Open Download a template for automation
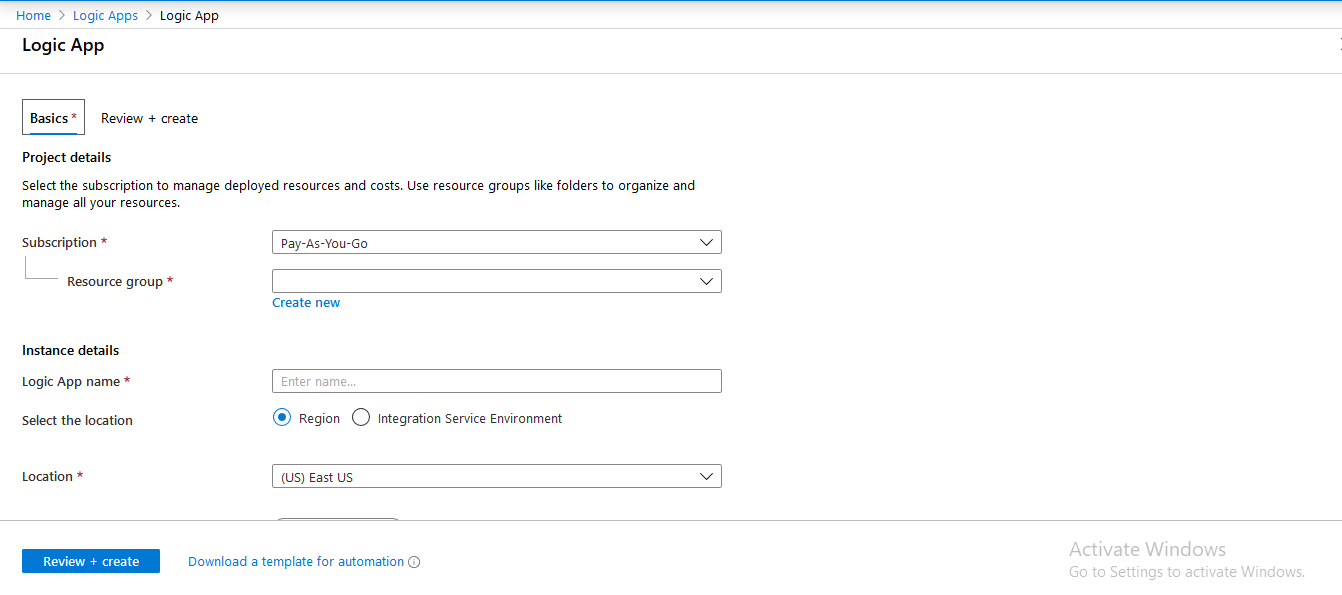Screen dimensions: 1342x595 [296, 561]
